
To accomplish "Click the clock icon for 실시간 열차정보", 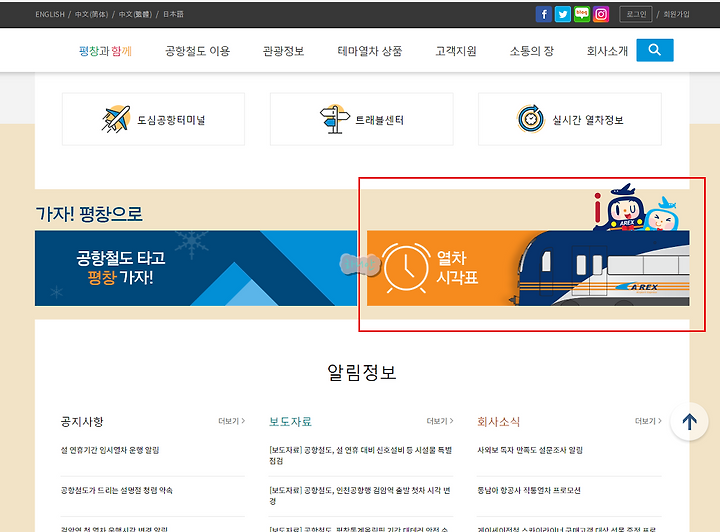I will pyautogui.click(x=531, y=118).
